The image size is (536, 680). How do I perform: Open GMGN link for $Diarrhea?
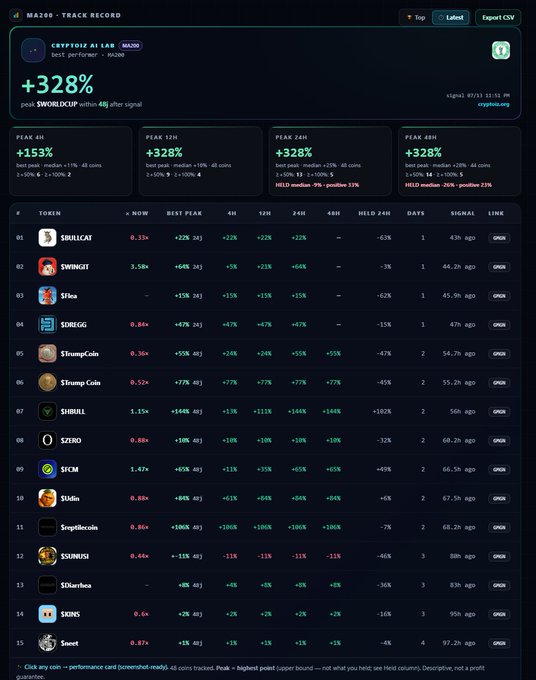pos(499,585)
